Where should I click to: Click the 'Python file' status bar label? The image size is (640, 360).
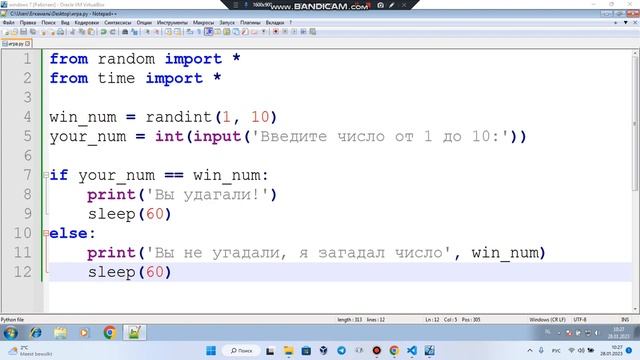coord(12,320)
